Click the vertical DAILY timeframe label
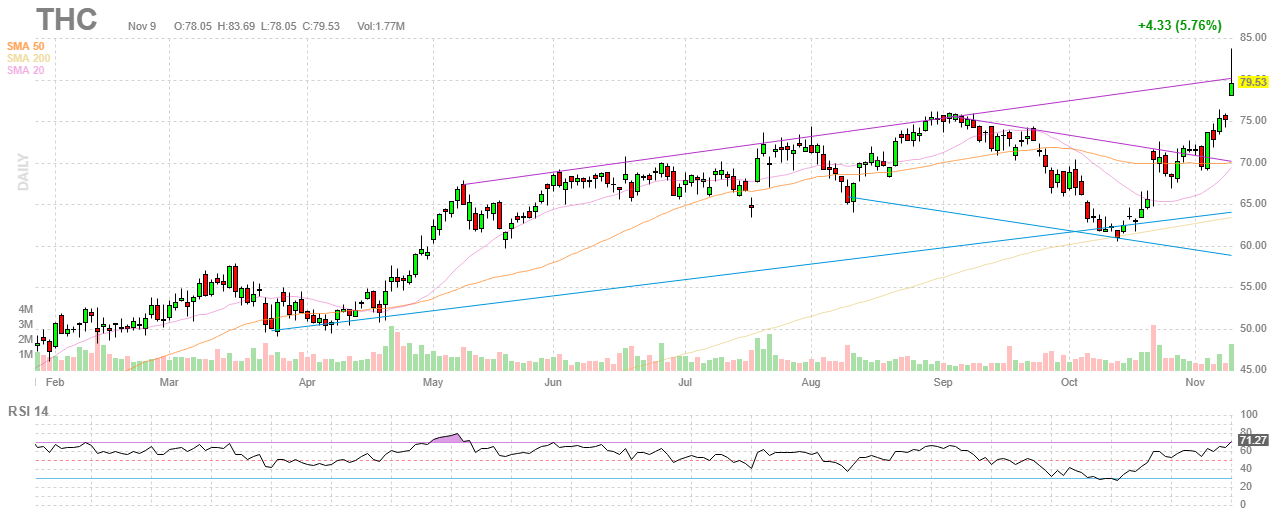1280x520 pixels. tap(22, 172)
